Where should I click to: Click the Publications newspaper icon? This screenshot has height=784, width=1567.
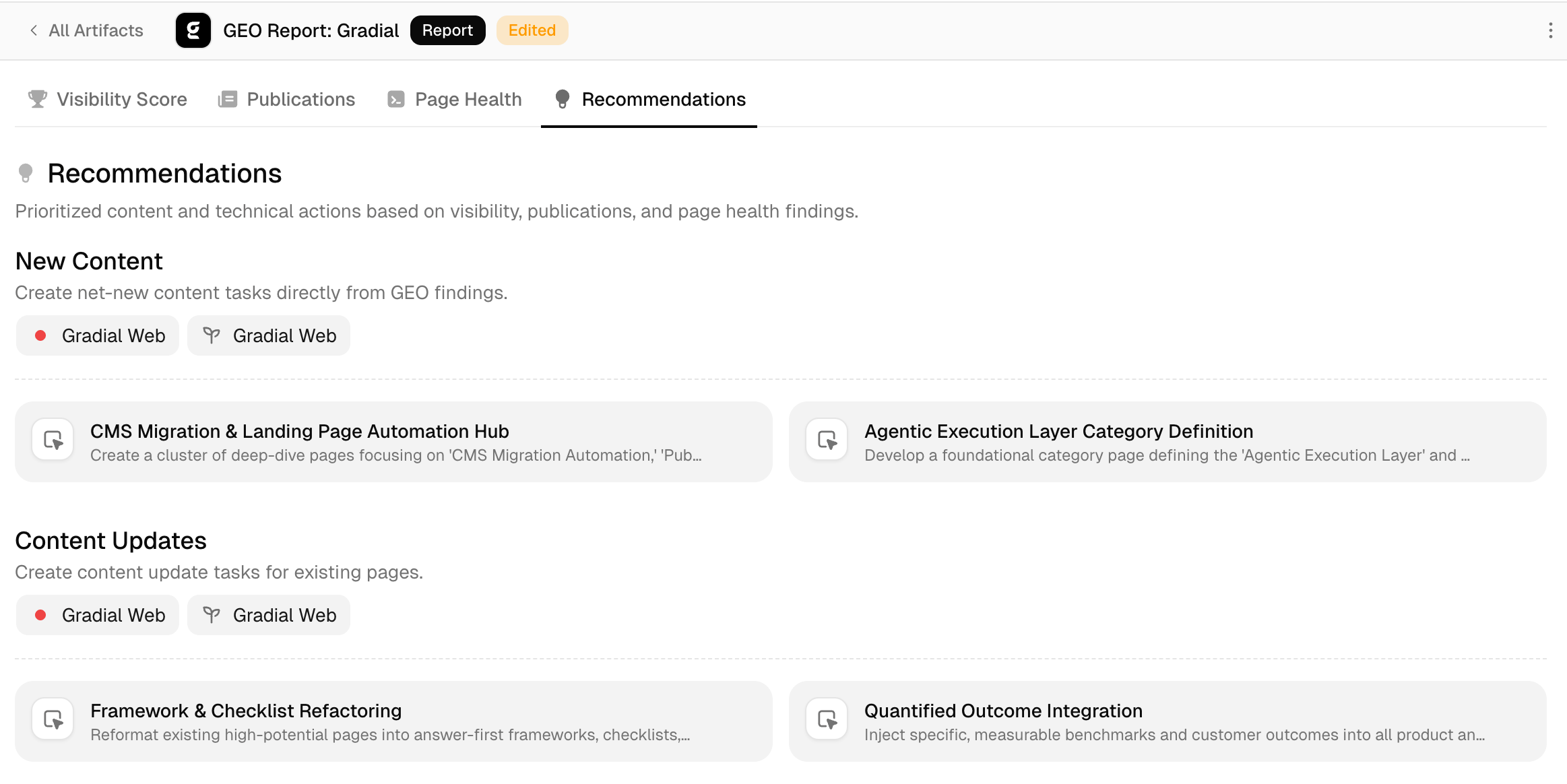pos(228,99)
